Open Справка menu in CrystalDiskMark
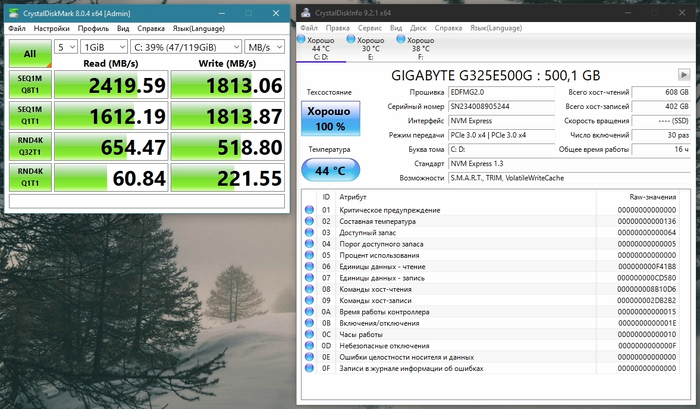Image resolution: width=700 pixels, height=409 pixels. (150, 29)
